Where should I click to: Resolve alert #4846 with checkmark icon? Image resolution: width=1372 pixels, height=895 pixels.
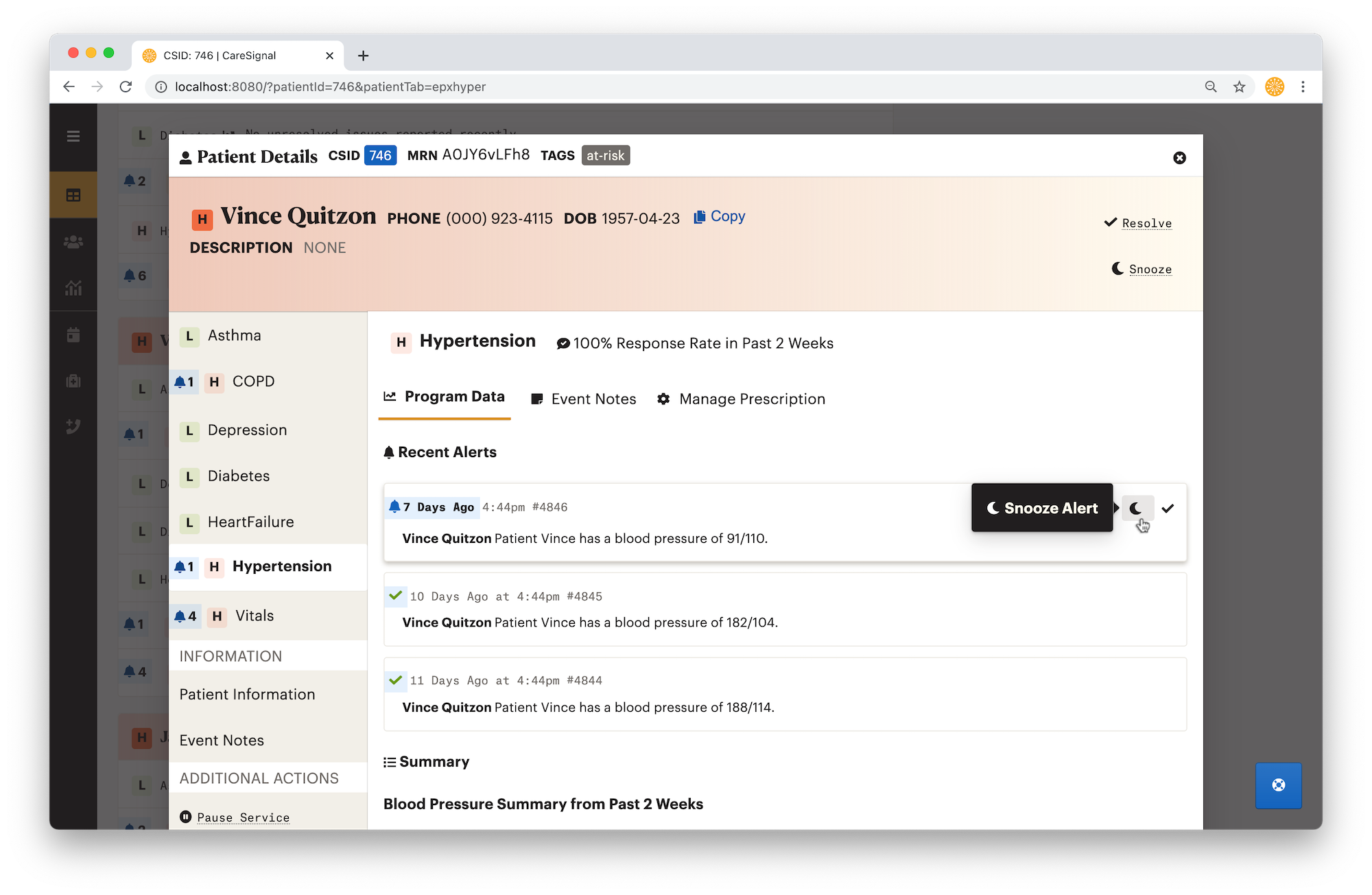pos(1168,509)
